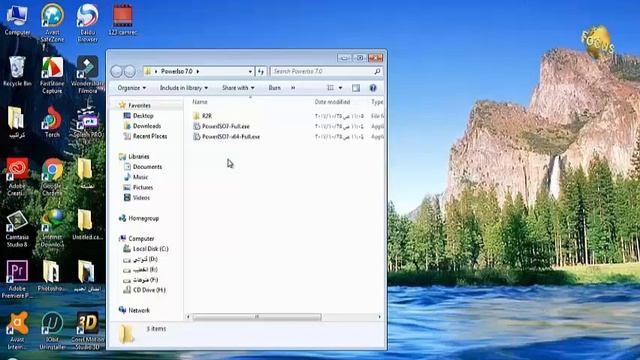Open the Share with dropdown
Screen dimensions: 640x360
click(x=238, y=88)
